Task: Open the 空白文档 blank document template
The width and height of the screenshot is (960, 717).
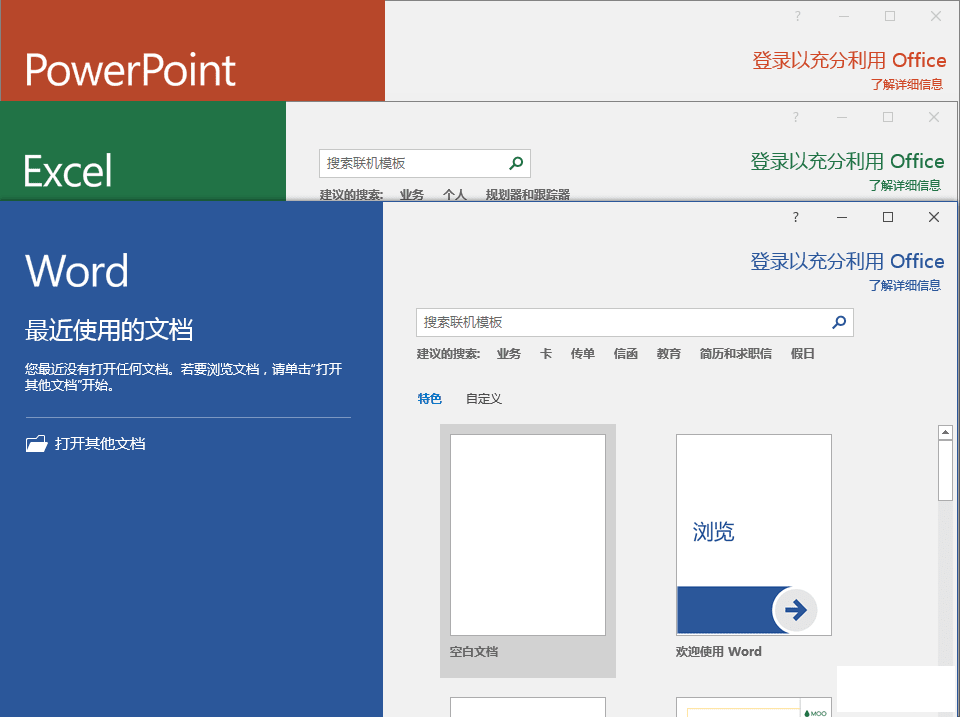Action: coord(528,535)
